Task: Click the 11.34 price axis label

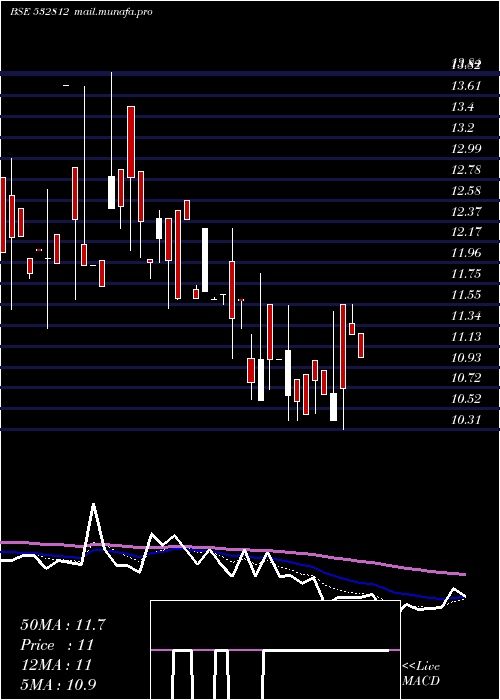Action: click(x=466, y=316)
